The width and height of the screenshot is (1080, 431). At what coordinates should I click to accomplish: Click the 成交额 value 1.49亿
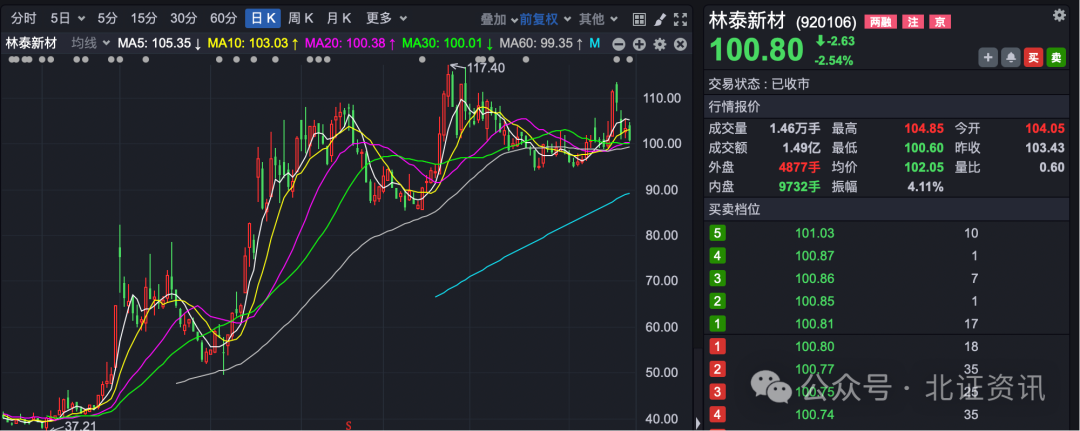click(x=800, y=147)
